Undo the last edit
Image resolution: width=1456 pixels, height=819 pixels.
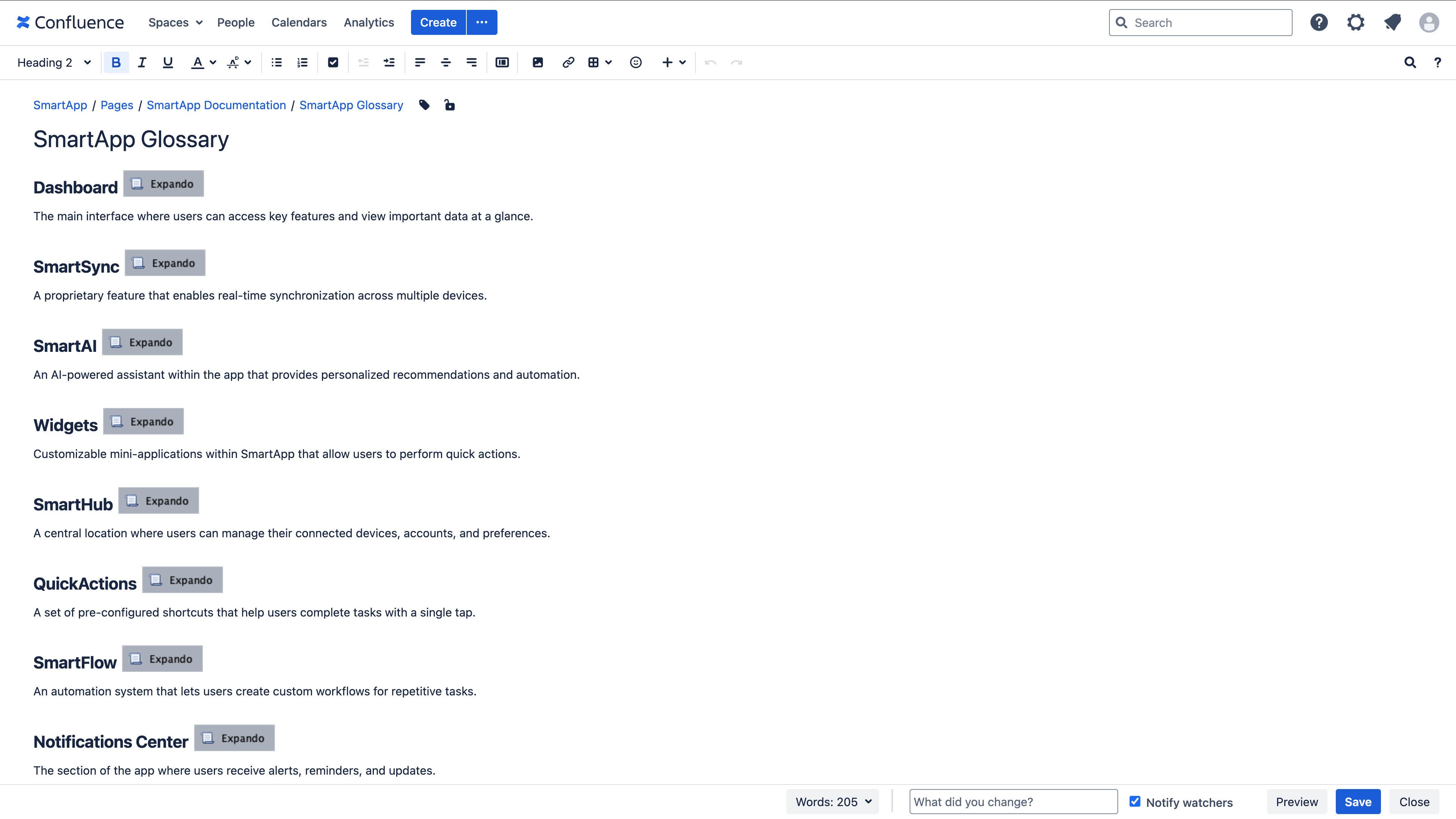[710, 62]
